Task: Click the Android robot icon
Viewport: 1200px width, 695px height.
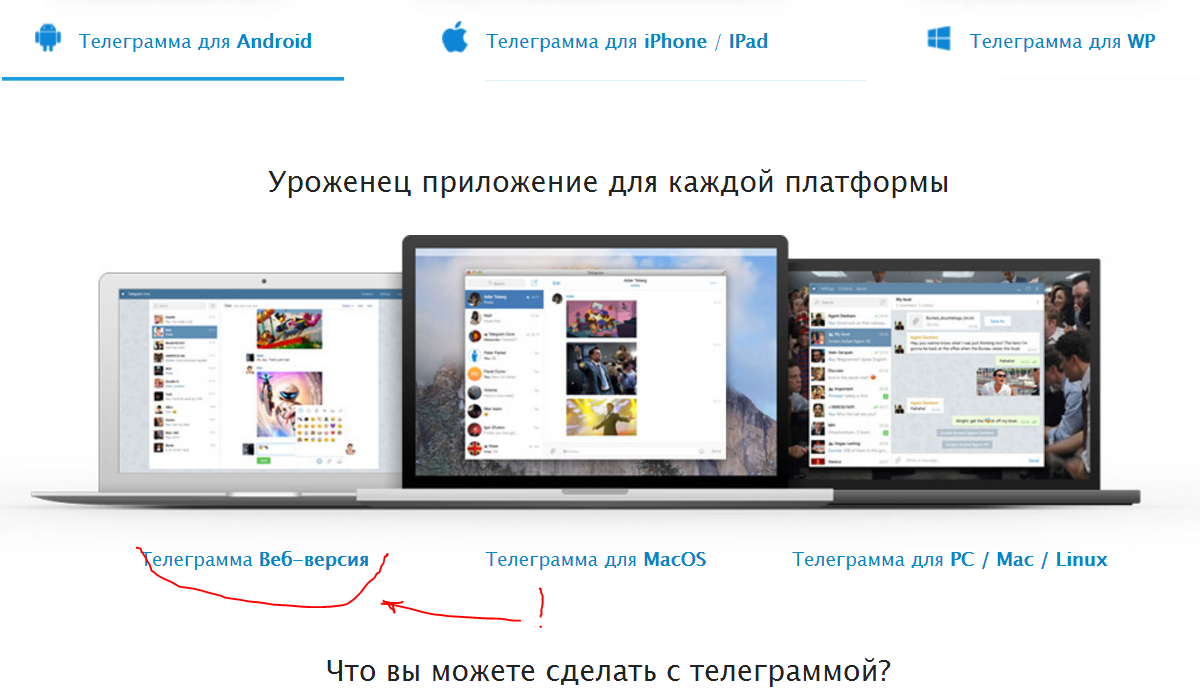Action: pyautogui.click(x=47, y=39)
